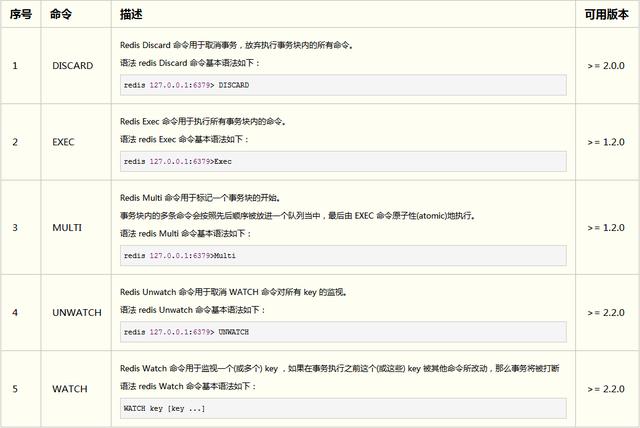Click the 'Redis Watch 命令用于监视一个(或多个) key' line
Screen dimensions: 640x428
[x=340, y=368]
